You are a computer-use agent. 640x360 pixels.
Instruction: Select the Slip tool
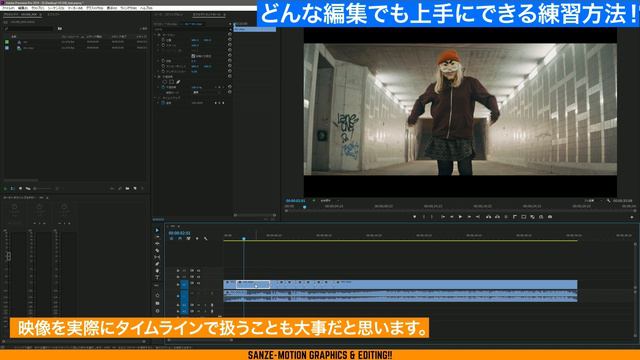(157, 257)
